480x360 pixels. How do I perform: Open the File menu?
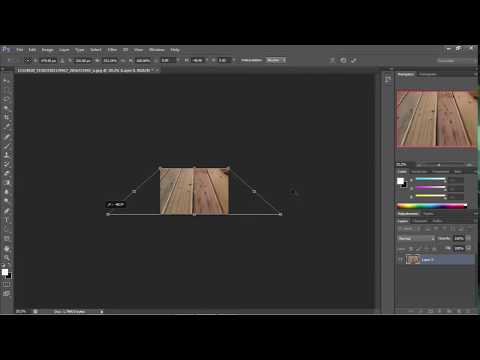[x=20, y=50]
